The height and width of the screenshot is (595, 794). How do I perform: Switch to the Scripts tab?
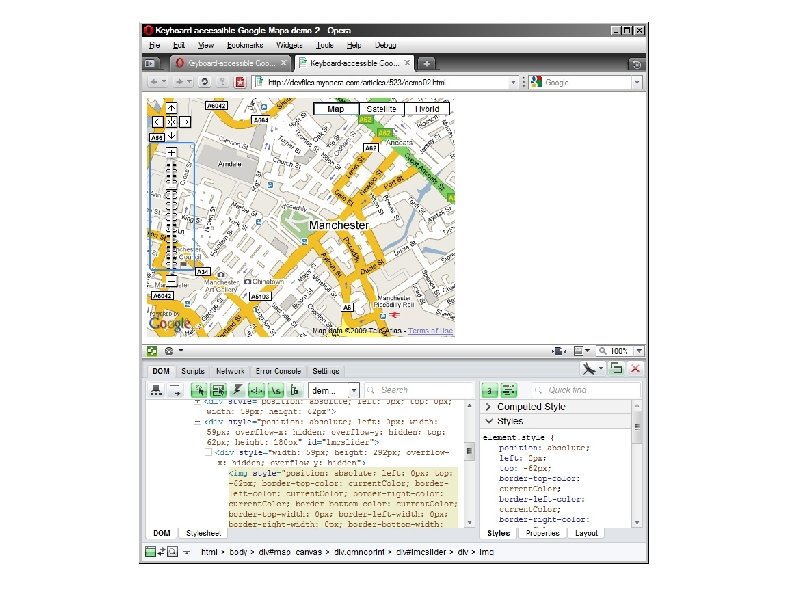tap(193, 371)
